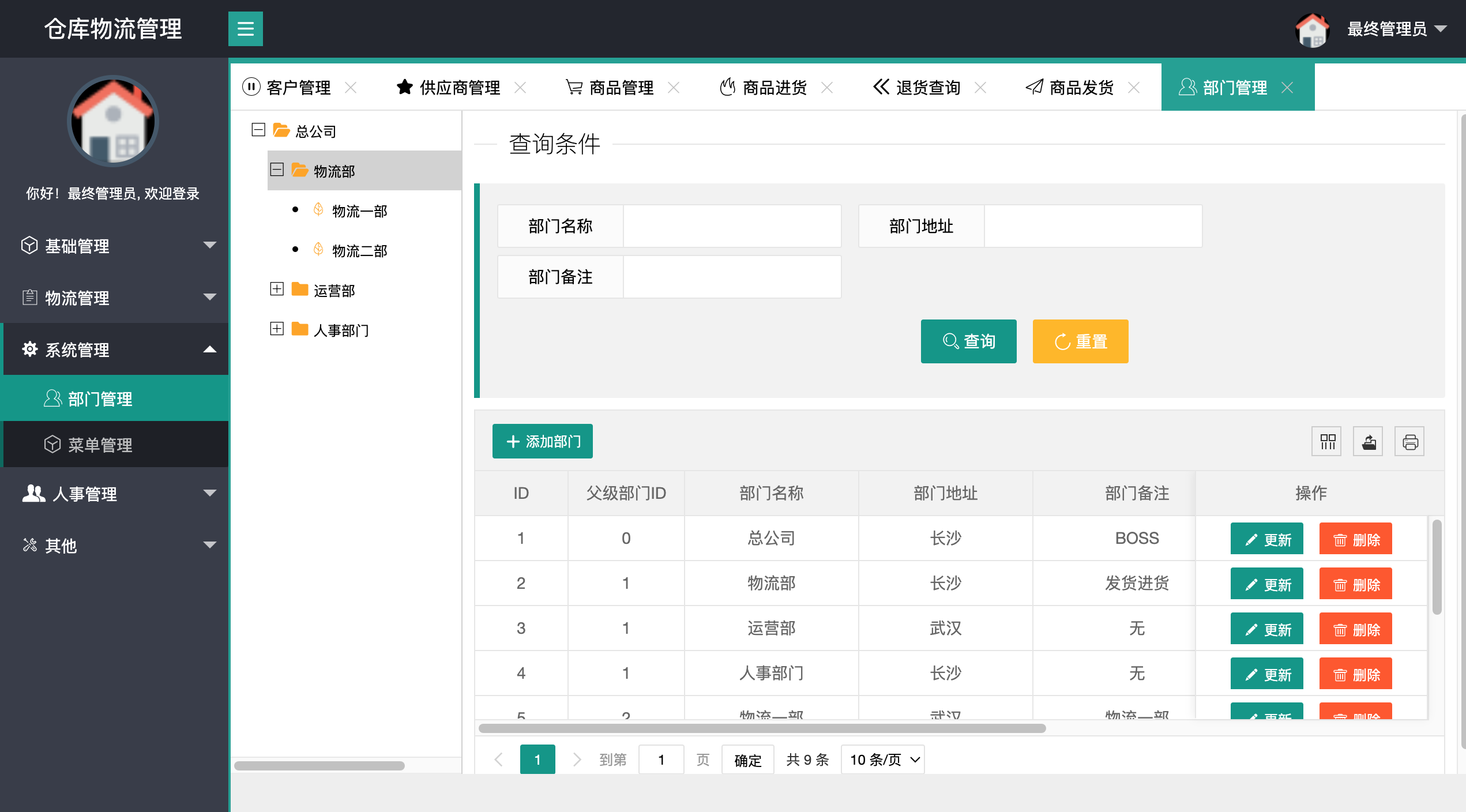Click the admin avatar in the top header
Image resolution: width=1466 pixels, height=812 pixels.
[x=1312, y=29]
